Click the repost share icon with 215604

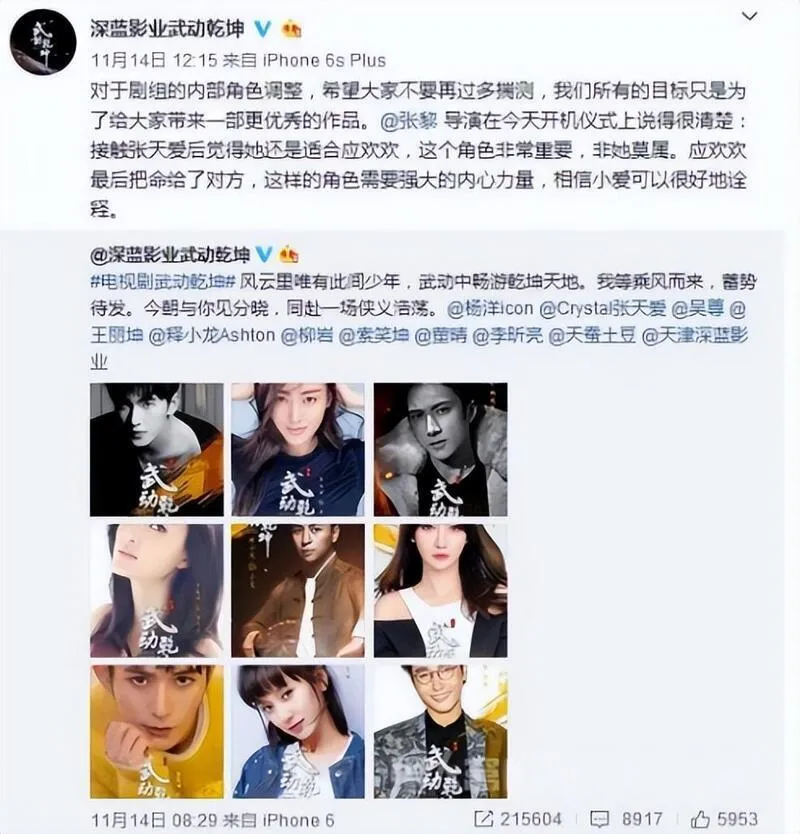(x=483, y=819)
